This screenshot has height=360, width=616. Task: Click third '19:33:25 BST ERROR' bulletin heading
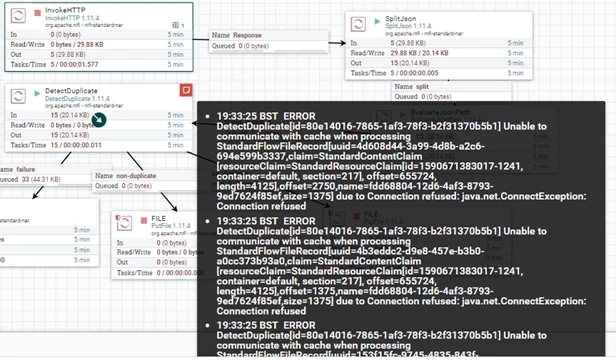coord(266,325)
